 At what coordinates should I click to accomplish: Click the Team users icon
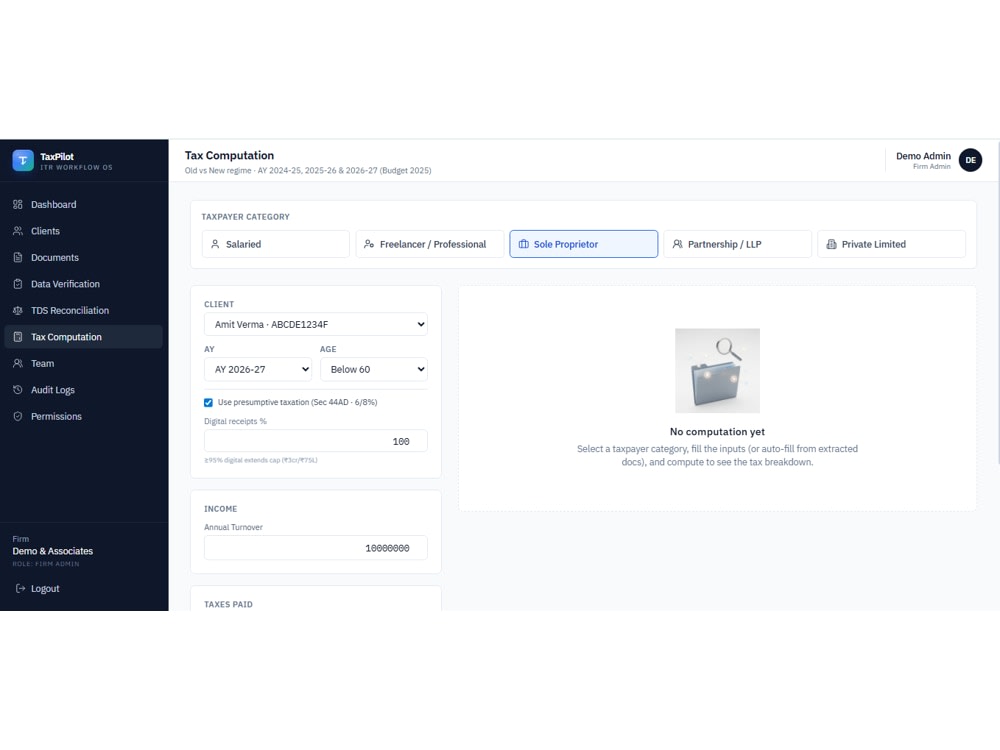pyautogui.click(x=18, y=364)
